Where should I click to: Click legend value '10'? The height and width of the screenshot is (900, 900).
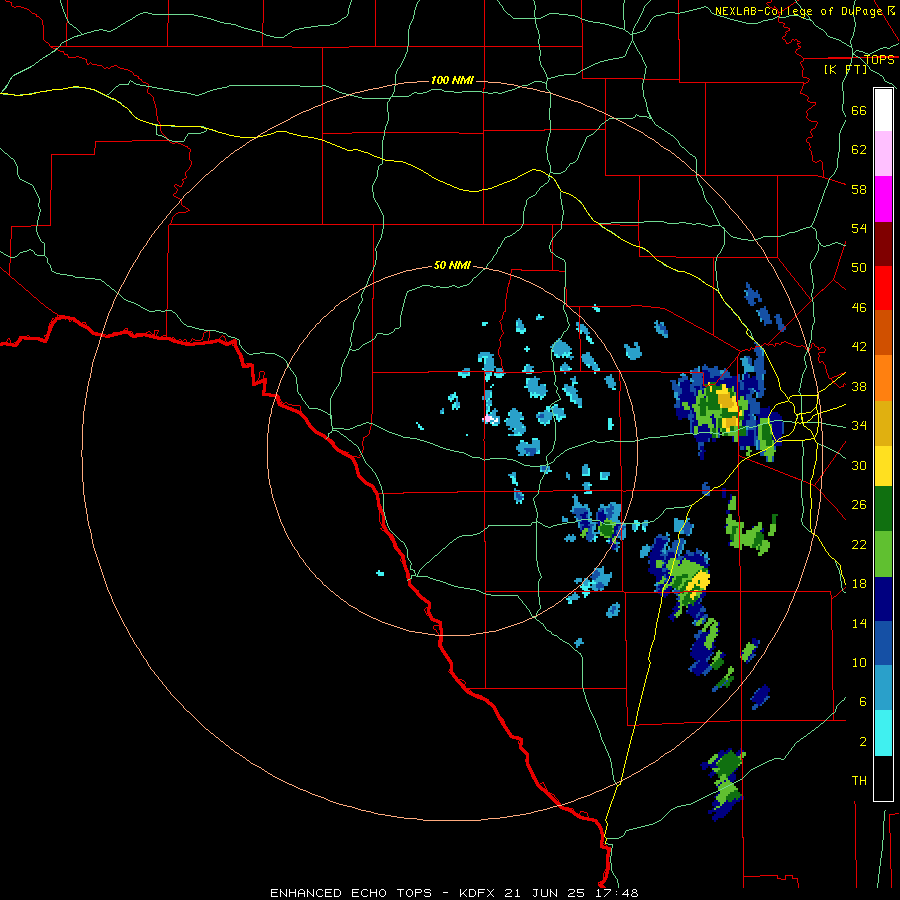859,662
